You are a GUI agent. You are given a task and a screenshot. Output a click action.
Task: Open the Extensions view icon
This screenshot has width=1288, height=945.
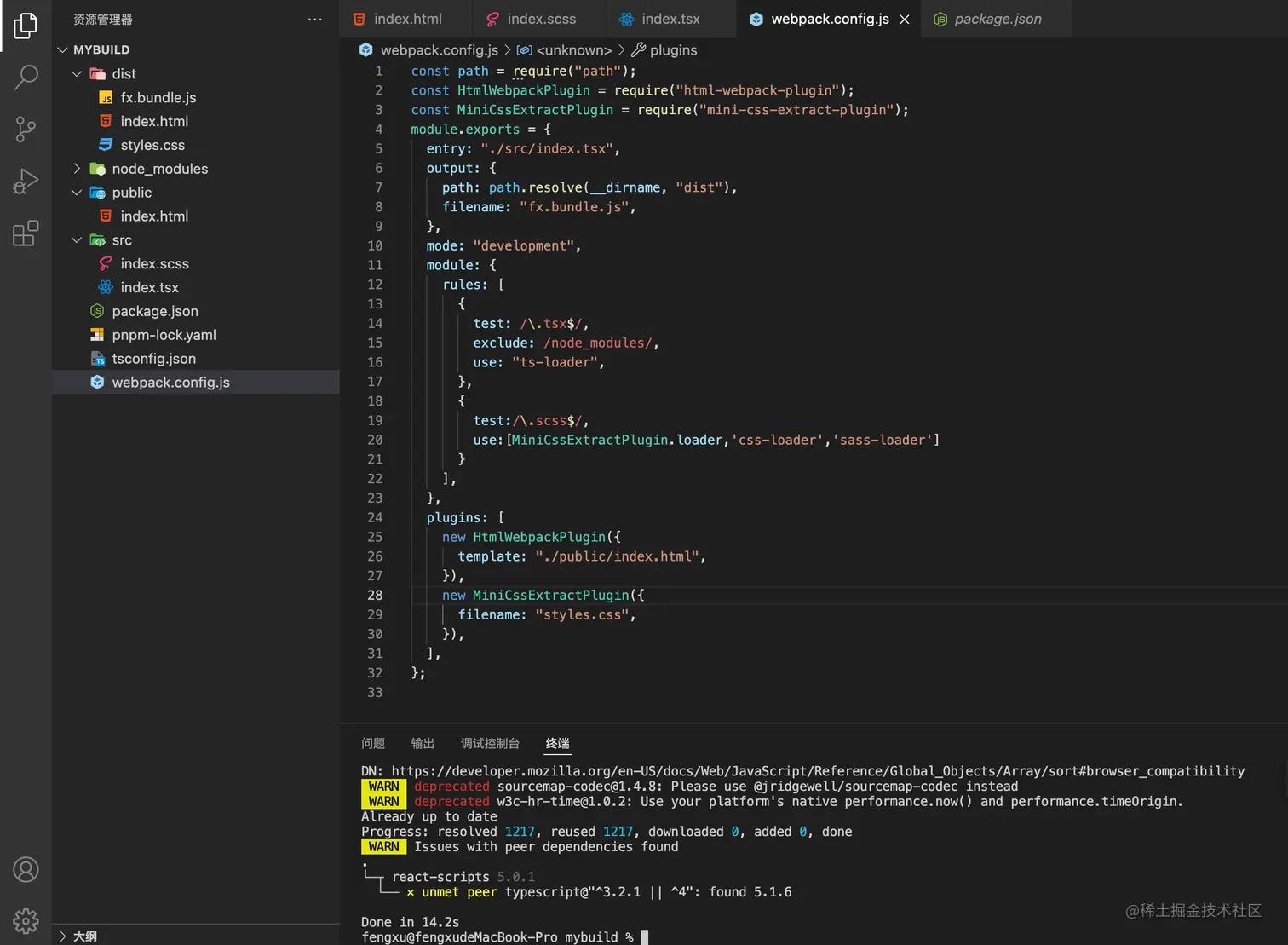[x=26, y=233]
